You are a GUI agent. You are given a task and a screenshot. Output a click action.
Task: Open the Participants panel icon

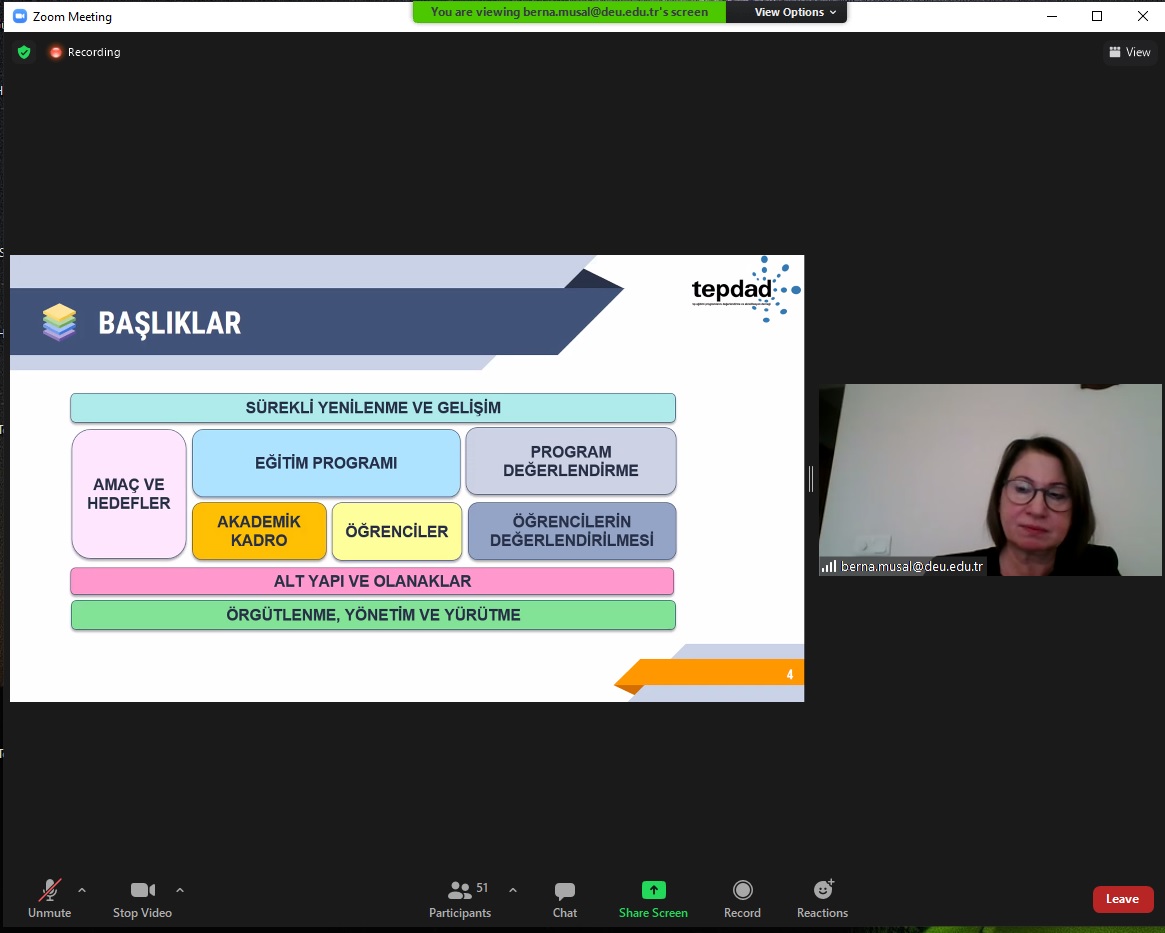[x=460, y=890]
